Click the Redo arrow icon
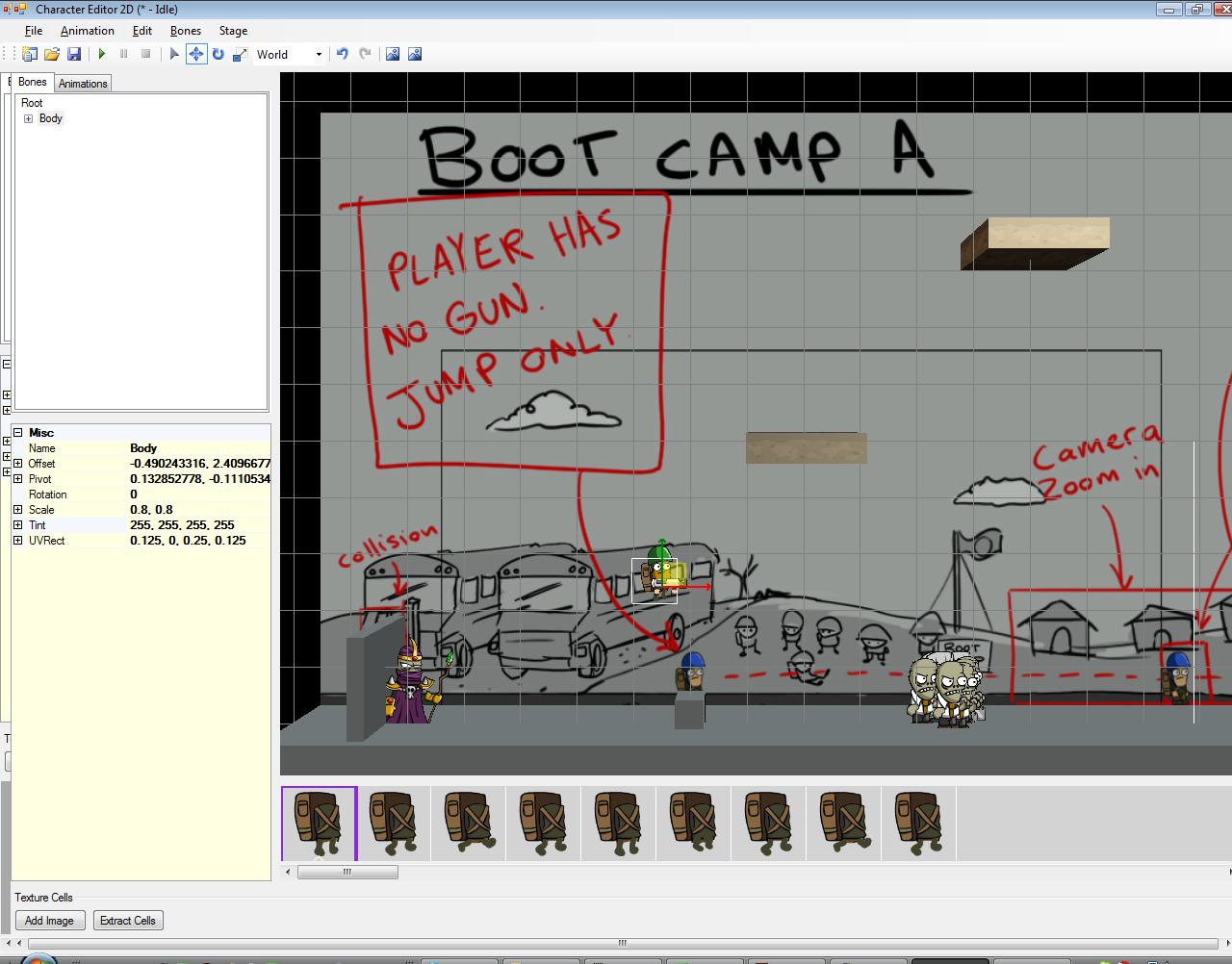The width and height of the screenshot is (1232, 964). [x=365, y=54]
